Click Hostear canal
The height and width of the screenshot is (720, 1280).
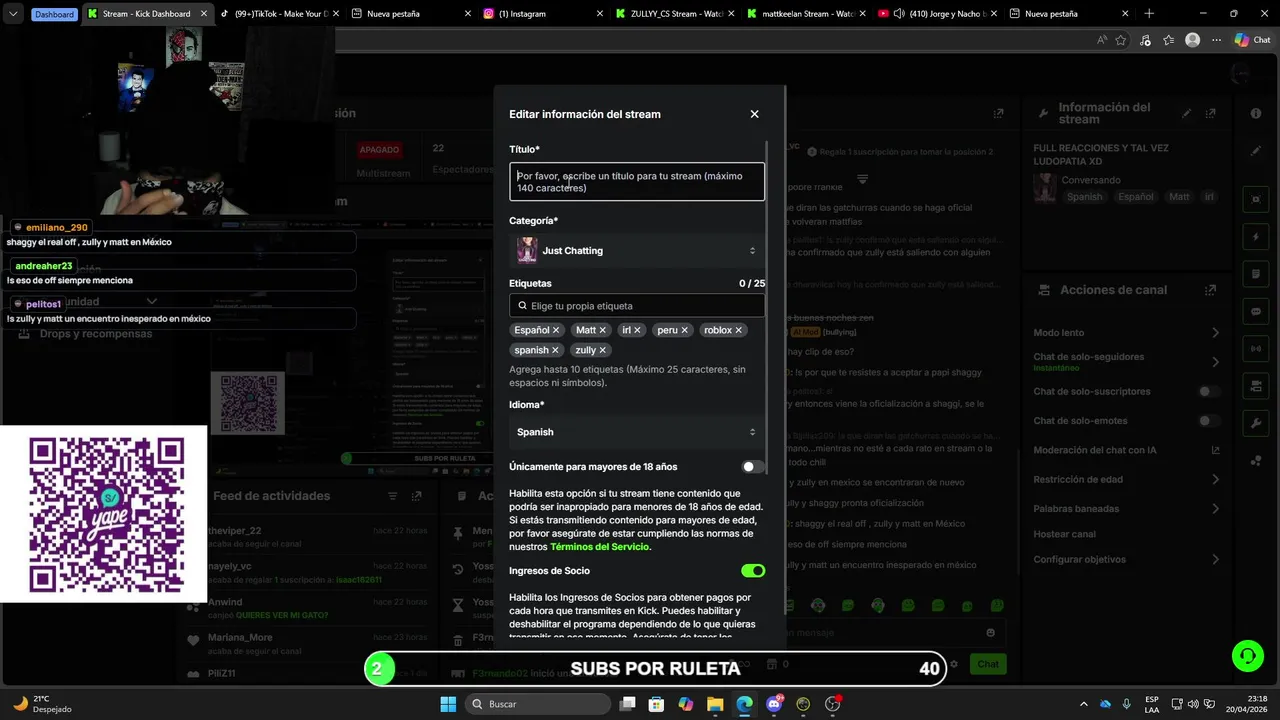(x=1065, y=534)
